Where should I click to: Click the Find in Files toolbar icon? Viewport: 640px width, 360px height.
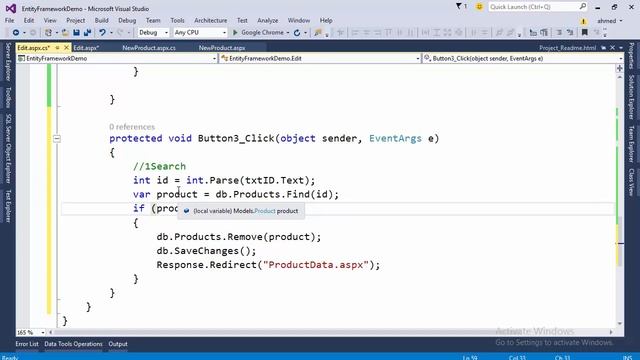click(x=318, y=32)
